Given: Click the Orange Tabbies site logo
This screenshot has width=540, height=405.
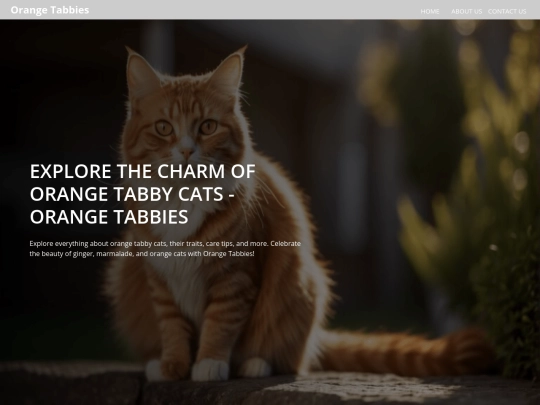Looking at the screenshot, I should click(x=50, y=10).
